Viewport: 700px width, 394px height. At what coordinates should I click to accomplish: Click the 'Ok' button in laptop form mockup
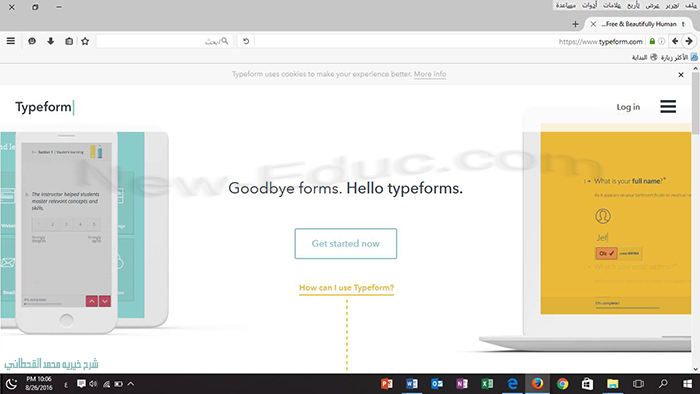[606, 253]
